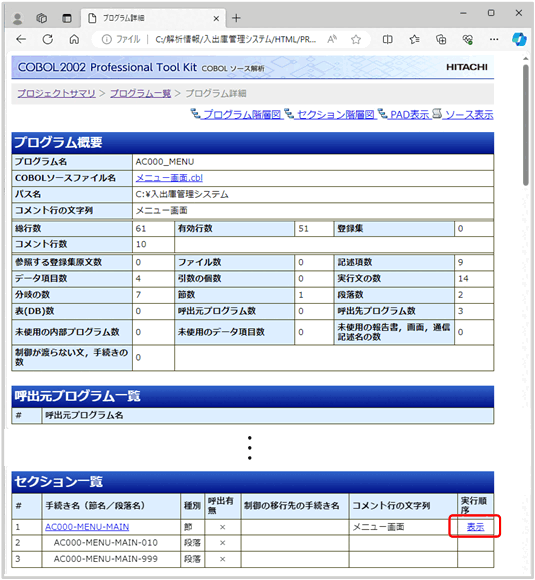Open the settings and more menu
Viewport: 535px width, 580px height.
pyautogui.click(x=494, y=39)
